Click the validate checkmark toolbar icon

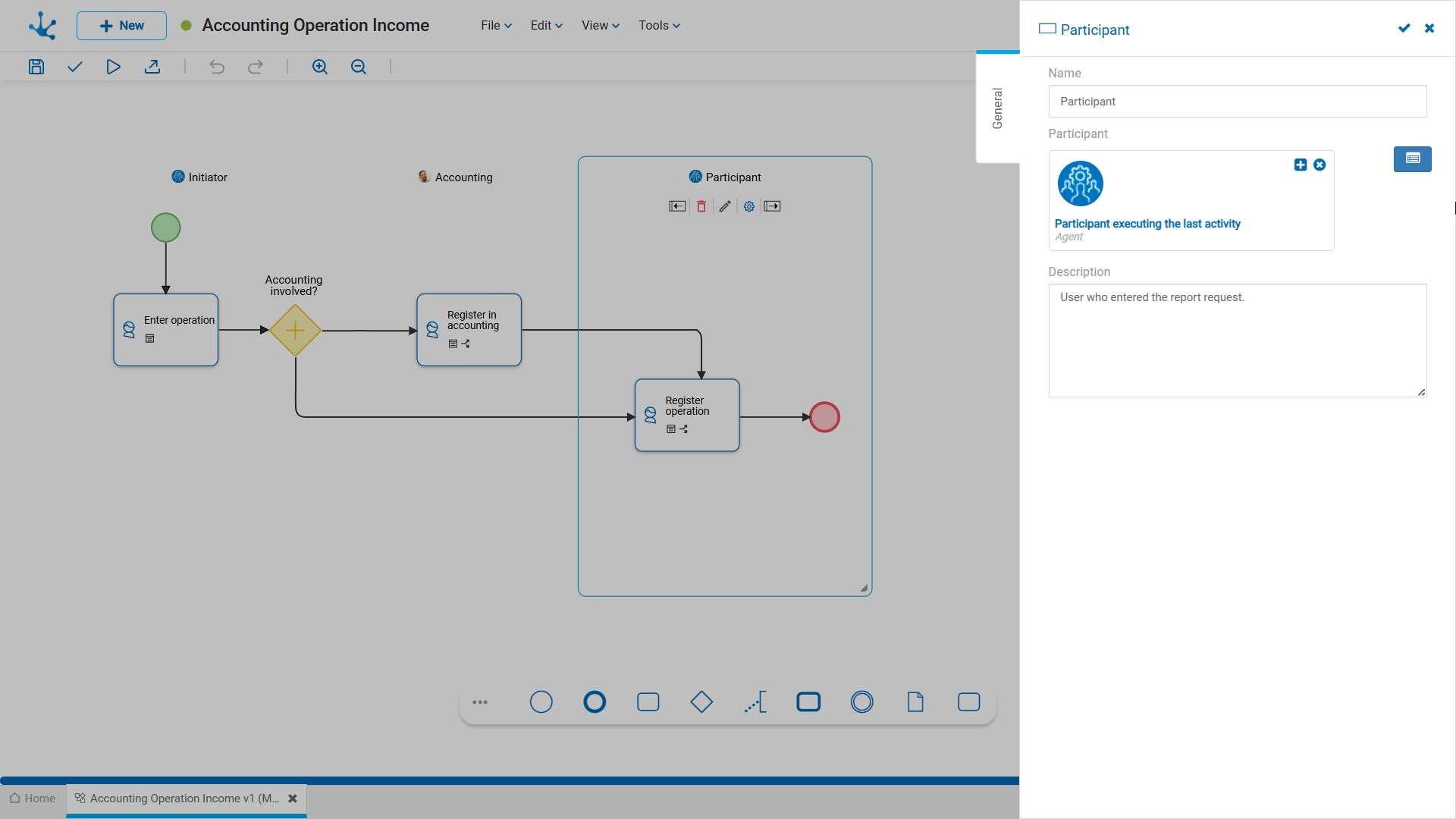point(75,67)
